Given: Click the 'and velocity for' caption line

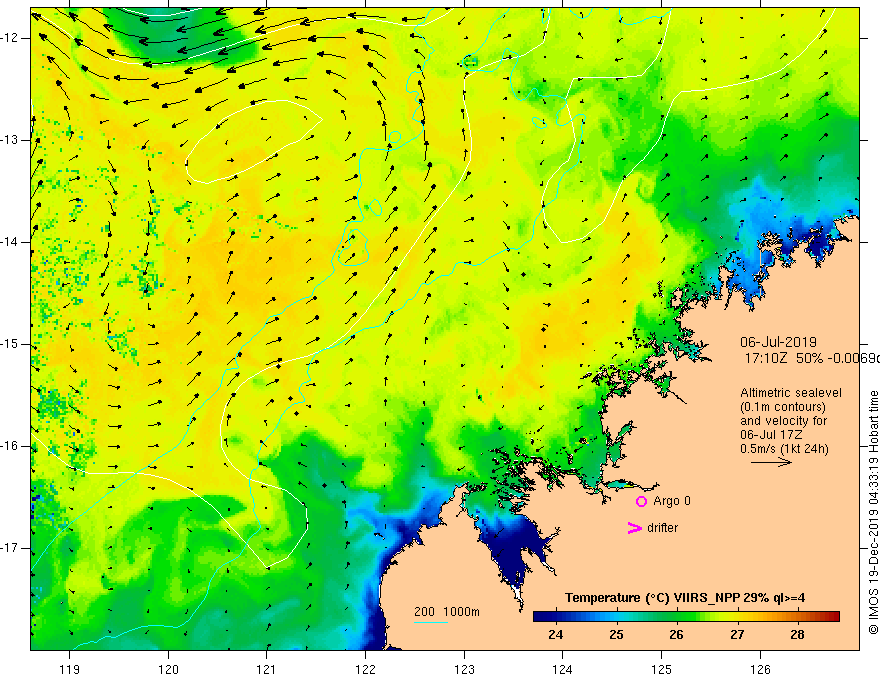Looking at the screenshot, I should (x=784, y=421).
